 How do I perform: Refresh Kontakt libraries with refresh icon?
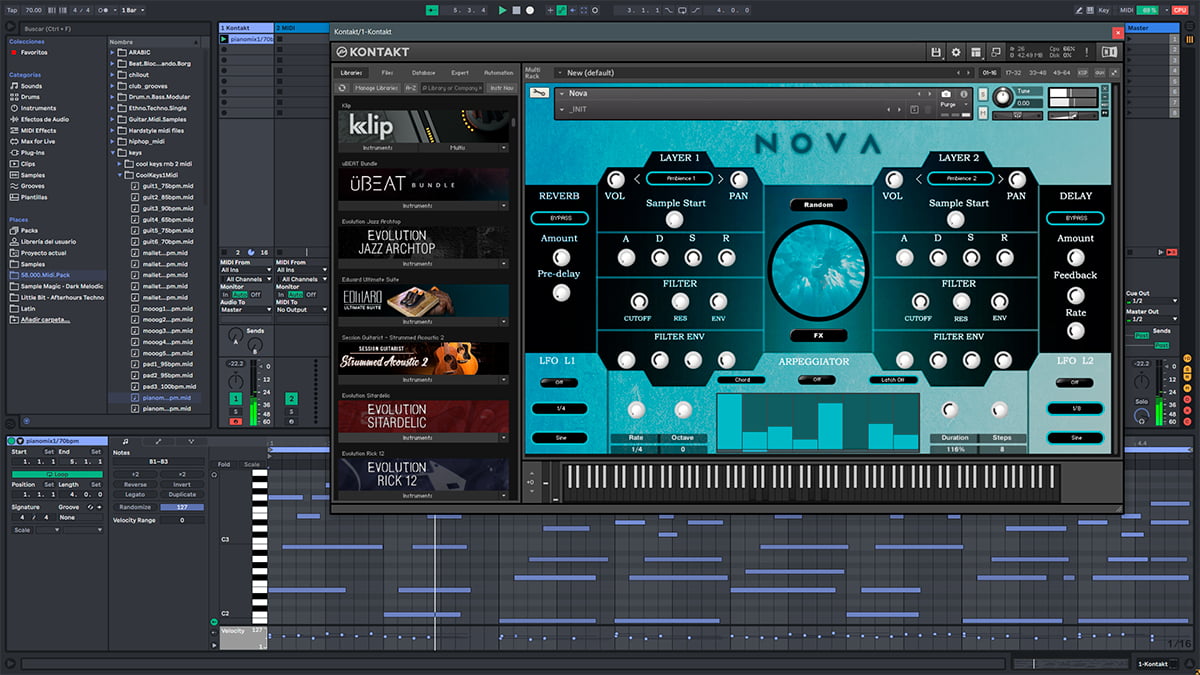(x=342, y=88)
